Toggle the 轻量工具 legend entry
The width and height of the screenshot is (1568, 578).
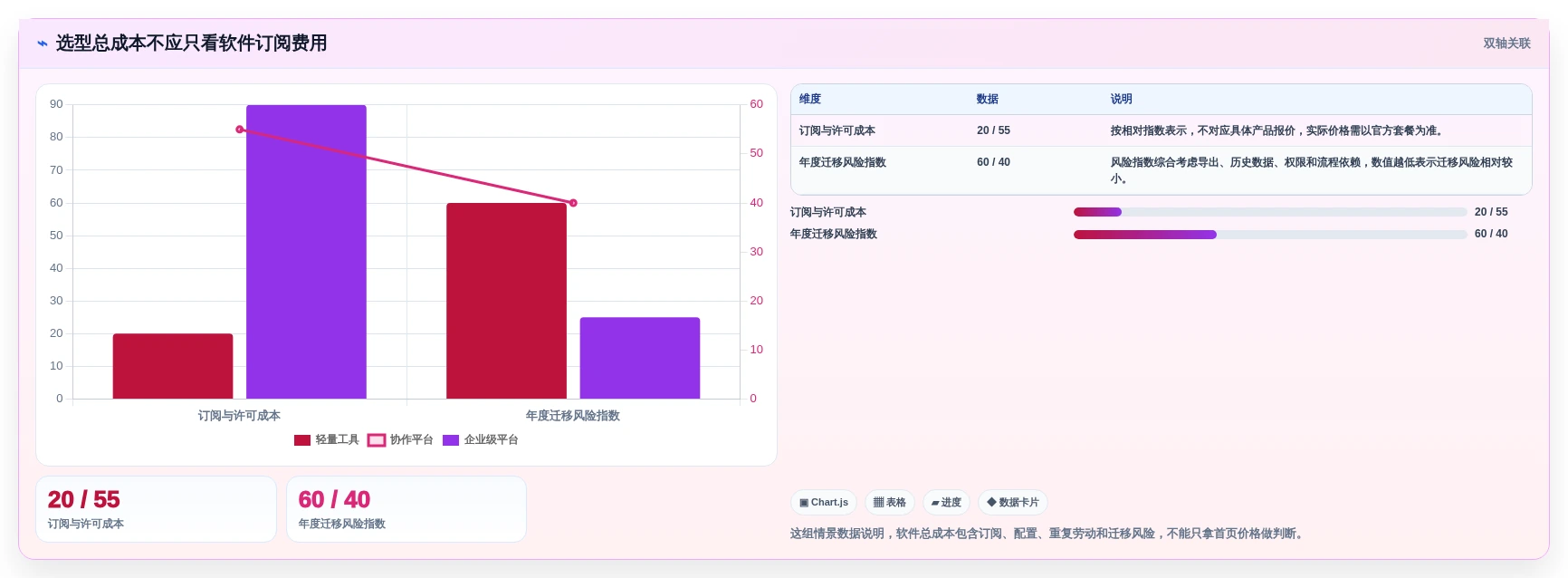[x=326, y=440]
